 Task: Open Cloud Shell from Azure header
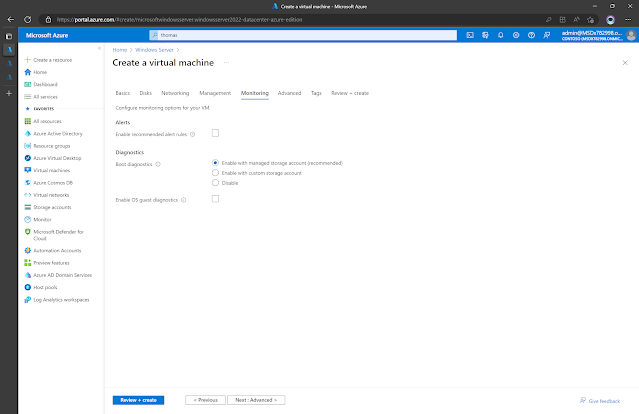470,35
